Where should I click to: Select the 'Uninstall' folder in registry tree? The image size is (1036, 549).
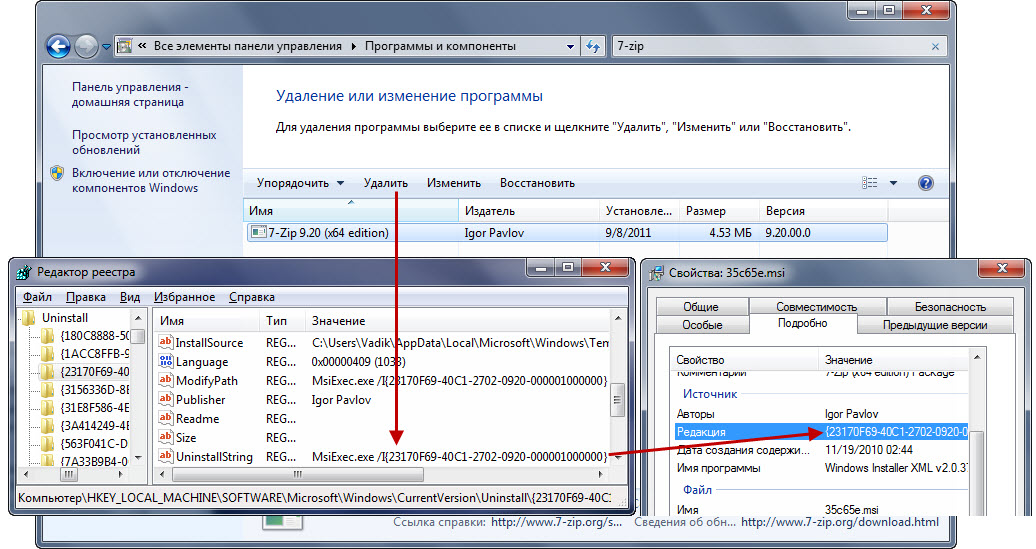tap(64, 318)
